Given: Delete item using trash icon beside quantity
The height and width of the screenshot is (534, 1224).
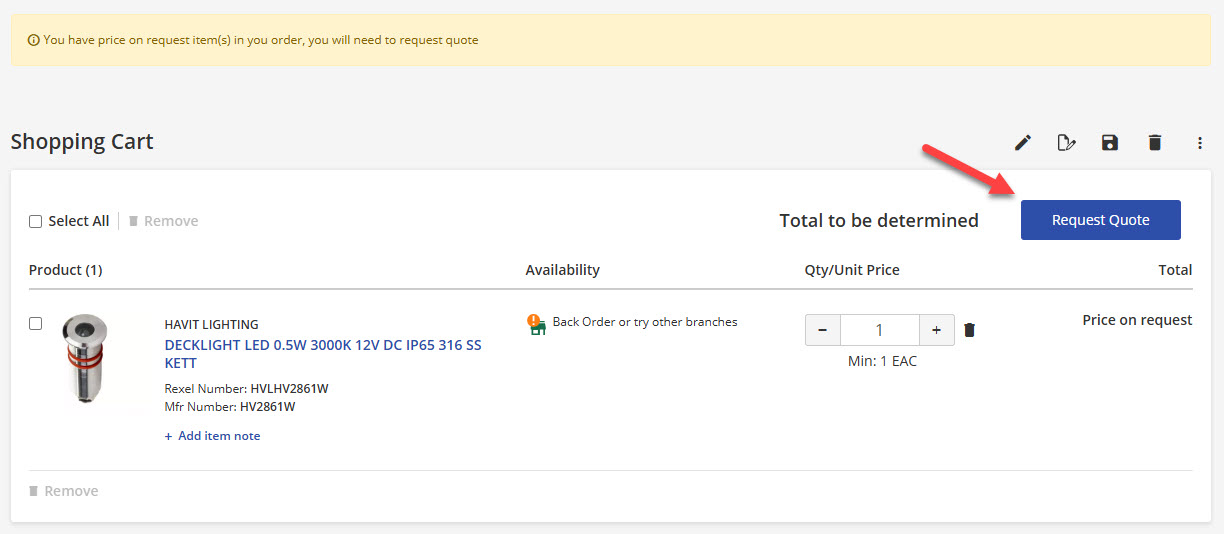Looking at the screenshot, I should pyautogui.click(x=969, y=330).
